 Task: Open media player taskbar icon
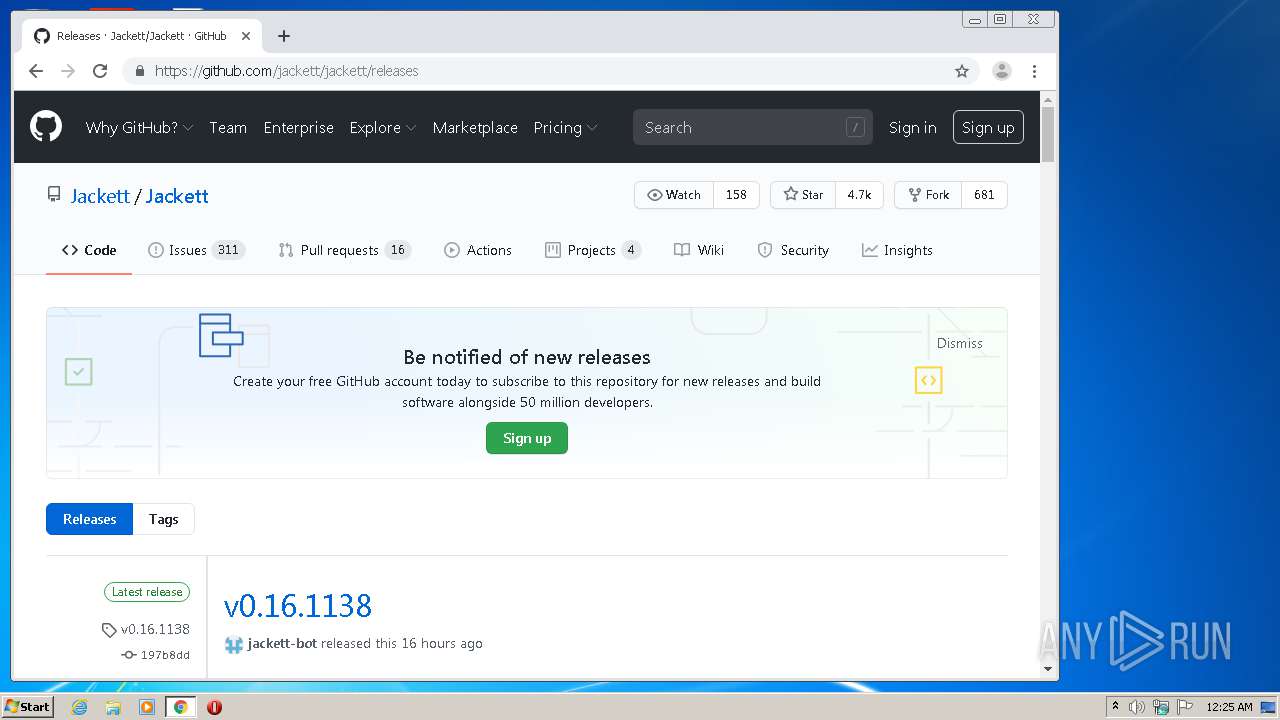point(147,707)
